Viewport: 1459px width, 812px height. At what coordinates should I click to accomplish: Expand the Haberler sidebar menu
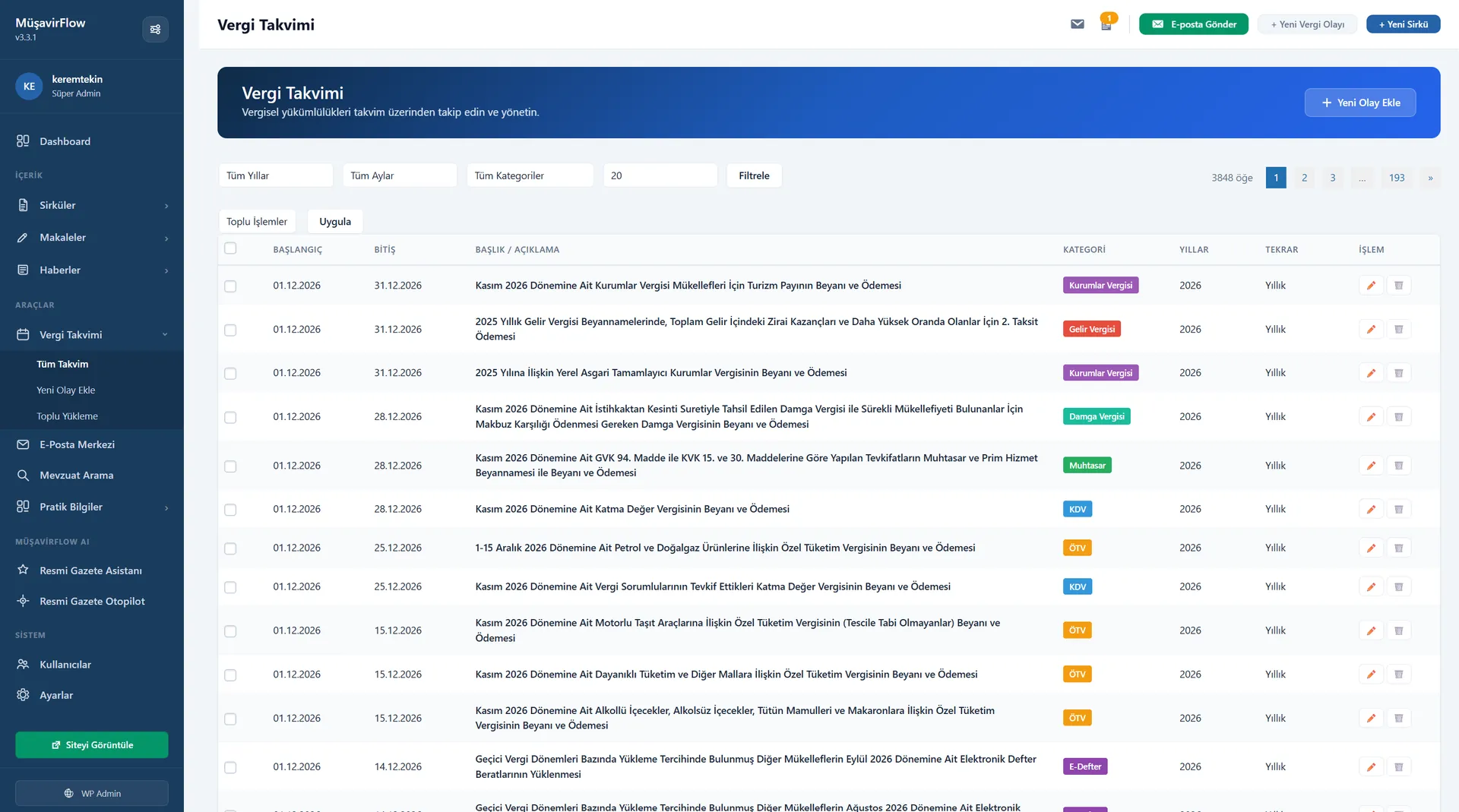coord(91,270)
